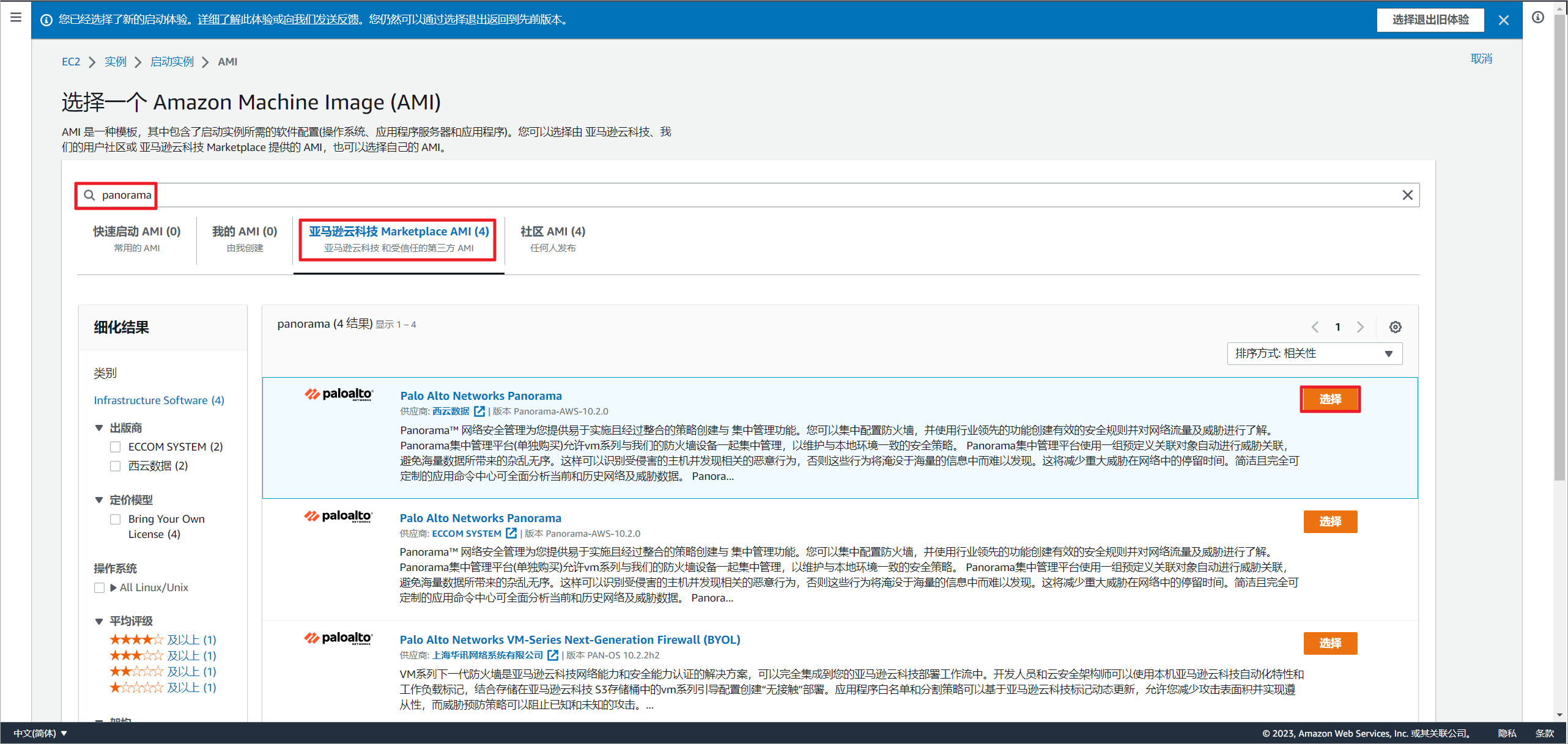Screen dimensions: 1568x744
Task: Click 实例 breadcrumb link
Action: pyautogui.click(x=116, y=62)
